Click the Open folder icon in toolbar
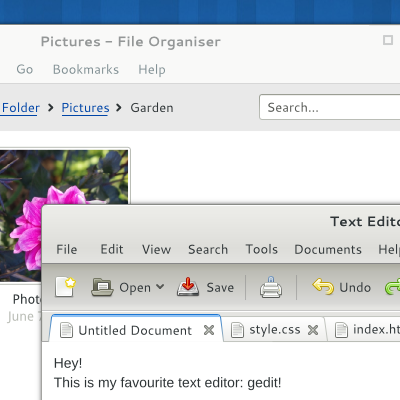The height and width of the screenshot is (400, 400). [x=102, y=287]
